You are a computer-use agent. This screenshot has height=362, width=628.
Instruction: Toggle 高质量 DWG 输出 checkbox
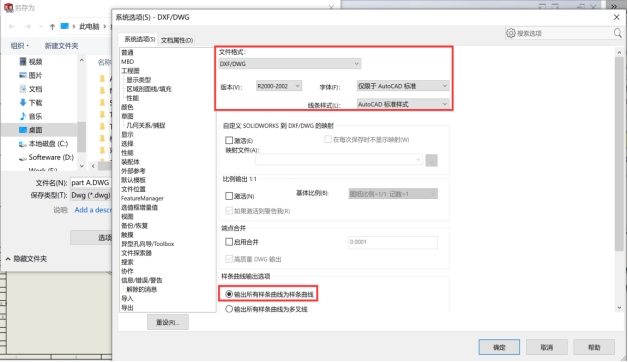click(229, 259)
